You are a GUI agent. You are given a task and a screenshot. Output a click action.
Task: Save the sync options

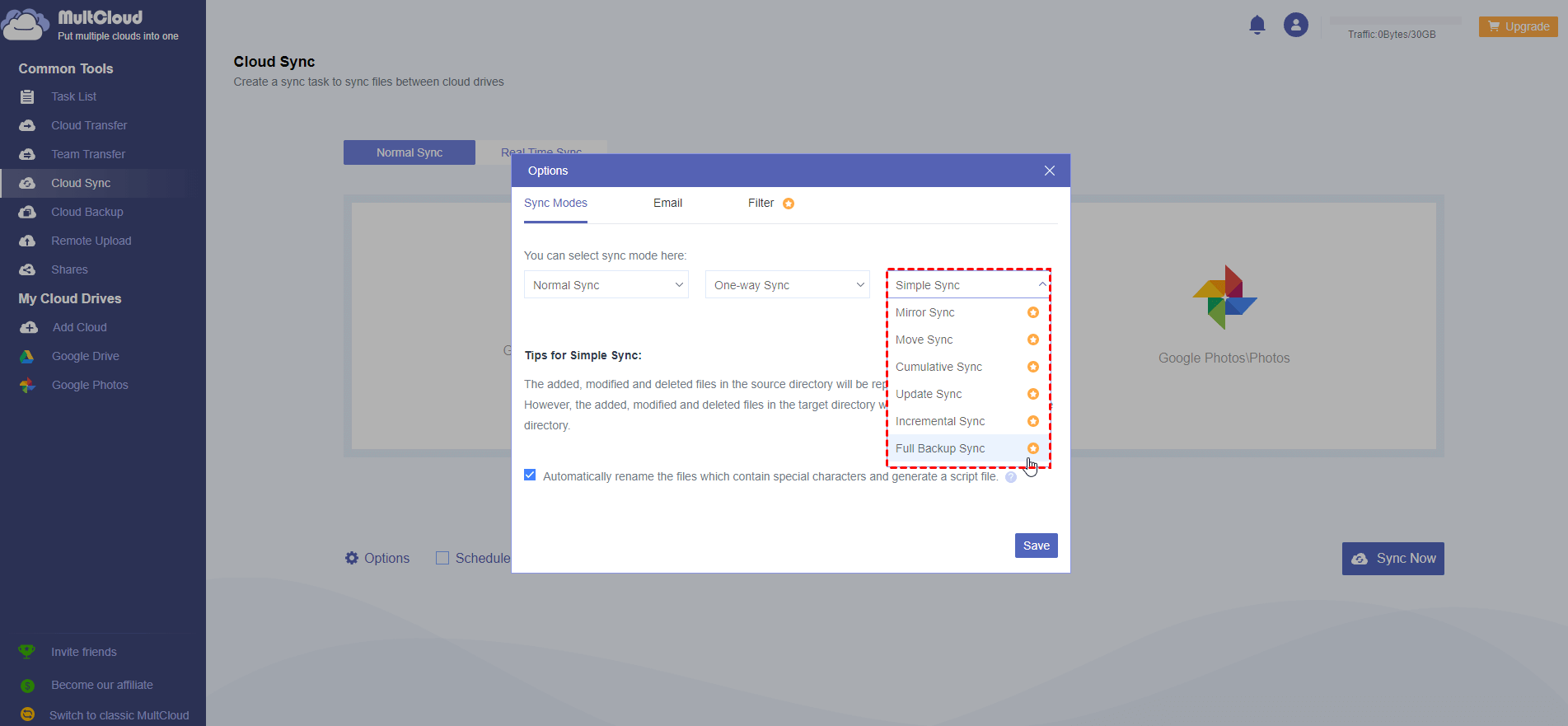[x=1036, y=546]
